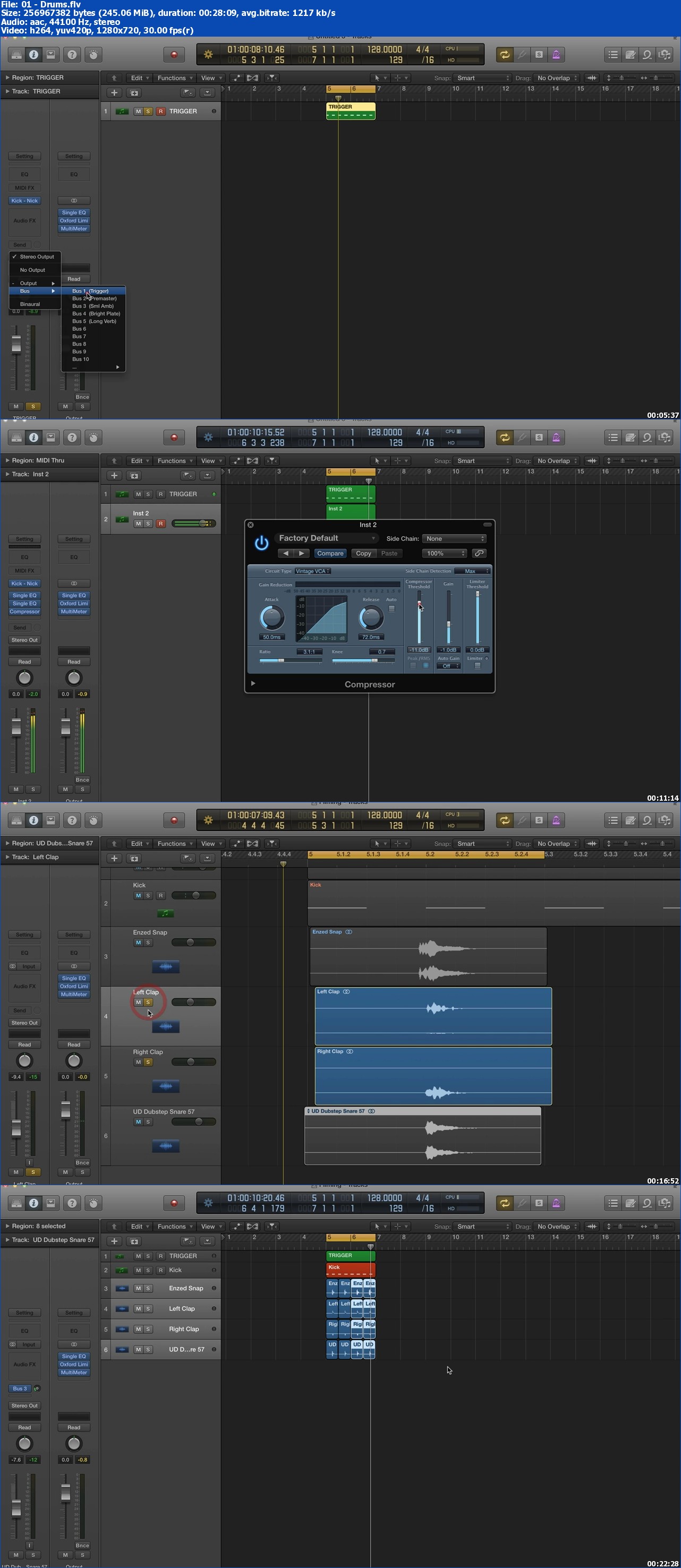Load previous Compressor preset with left arrow
The width and height of the screenshot is (681, 1568).
point(286,553)
